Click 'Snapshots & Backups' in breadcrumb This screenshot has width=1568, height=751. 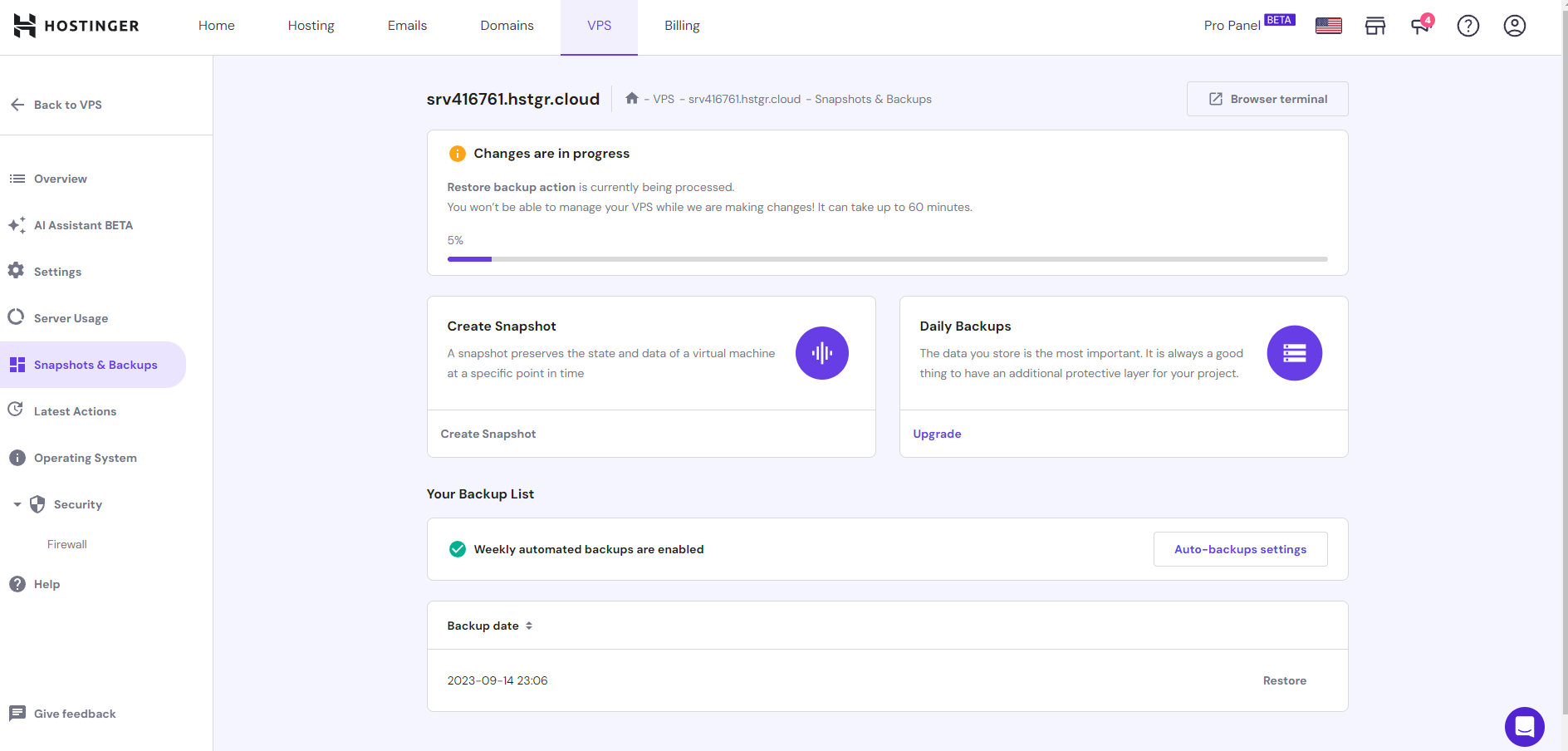coord(874,99)
